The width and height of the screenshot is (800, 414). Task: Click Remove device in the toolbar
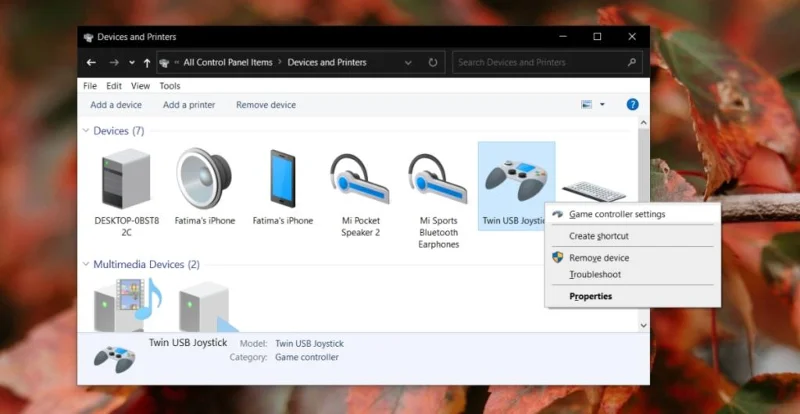(266, 105)
